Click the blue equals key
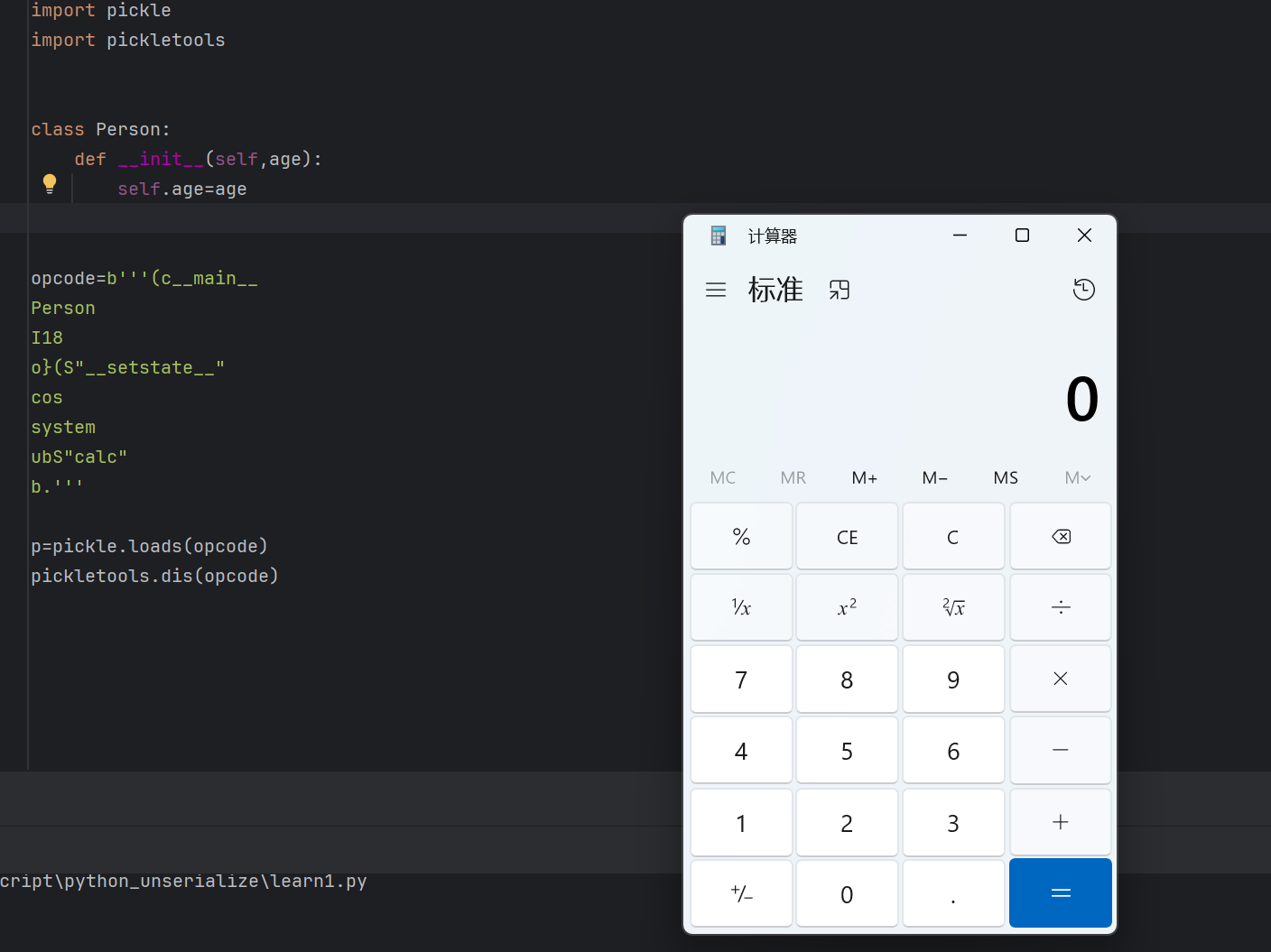This screenshot has height=952, width=1271. pyautogui.click(x=1061, y=893)
